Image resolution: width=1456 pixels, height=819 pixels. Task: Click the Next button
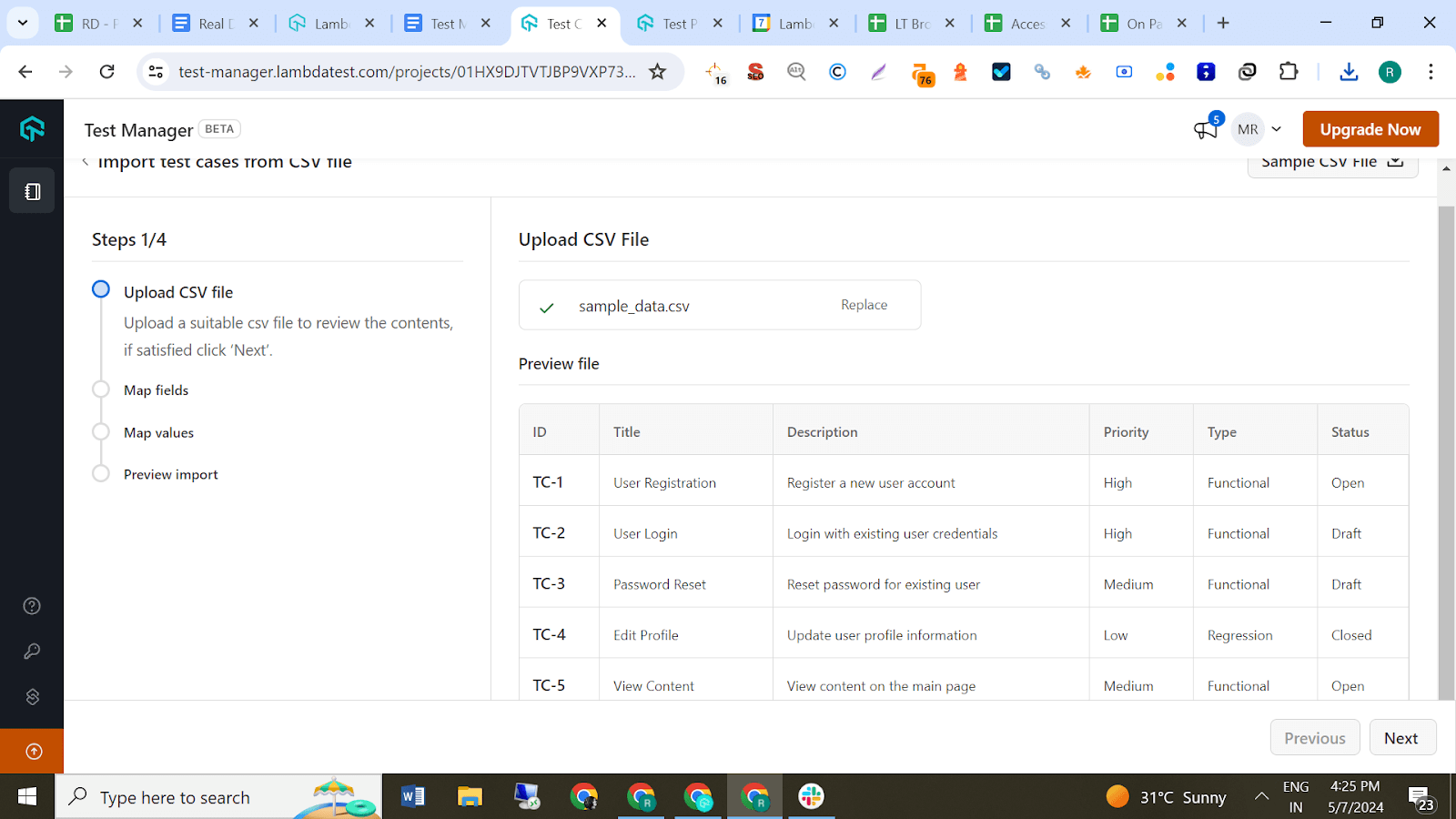[1402, 738]
